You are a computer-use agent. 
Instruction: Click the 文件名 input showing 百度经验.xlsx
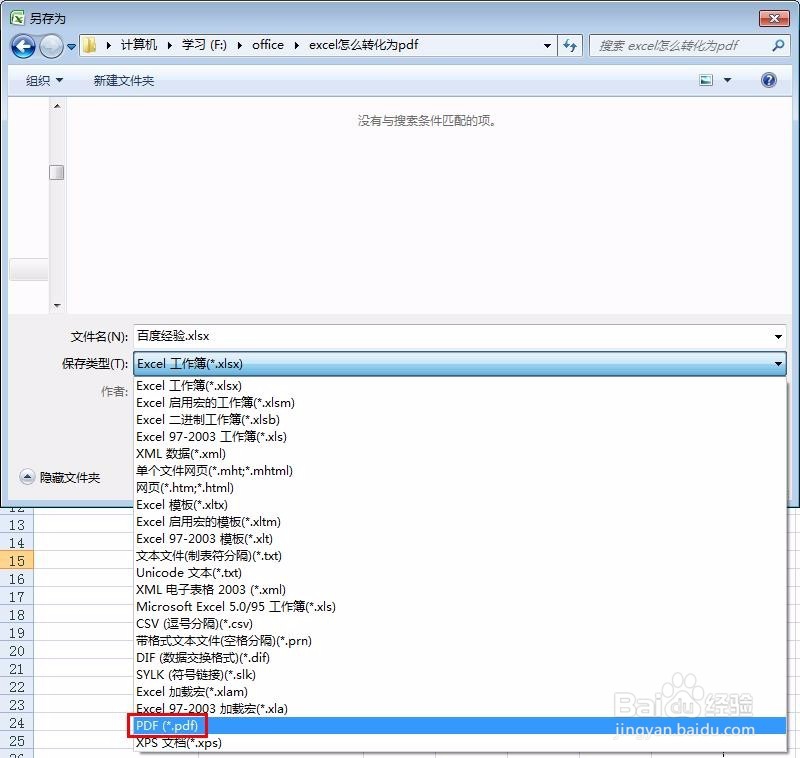[x=400, y=337]
